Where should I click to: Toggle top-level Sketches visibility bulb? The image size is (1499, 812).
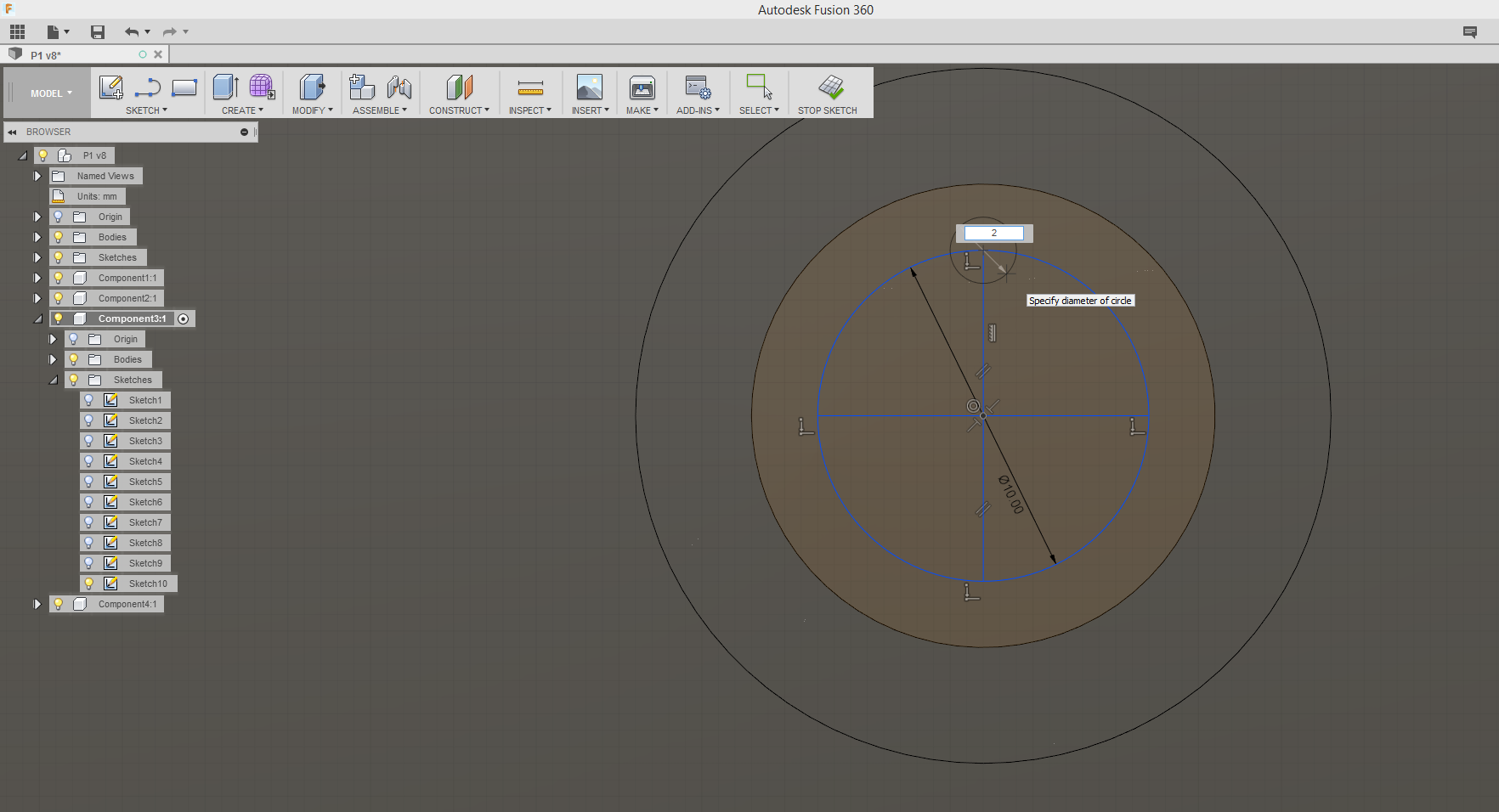click(x=59, y=257)
